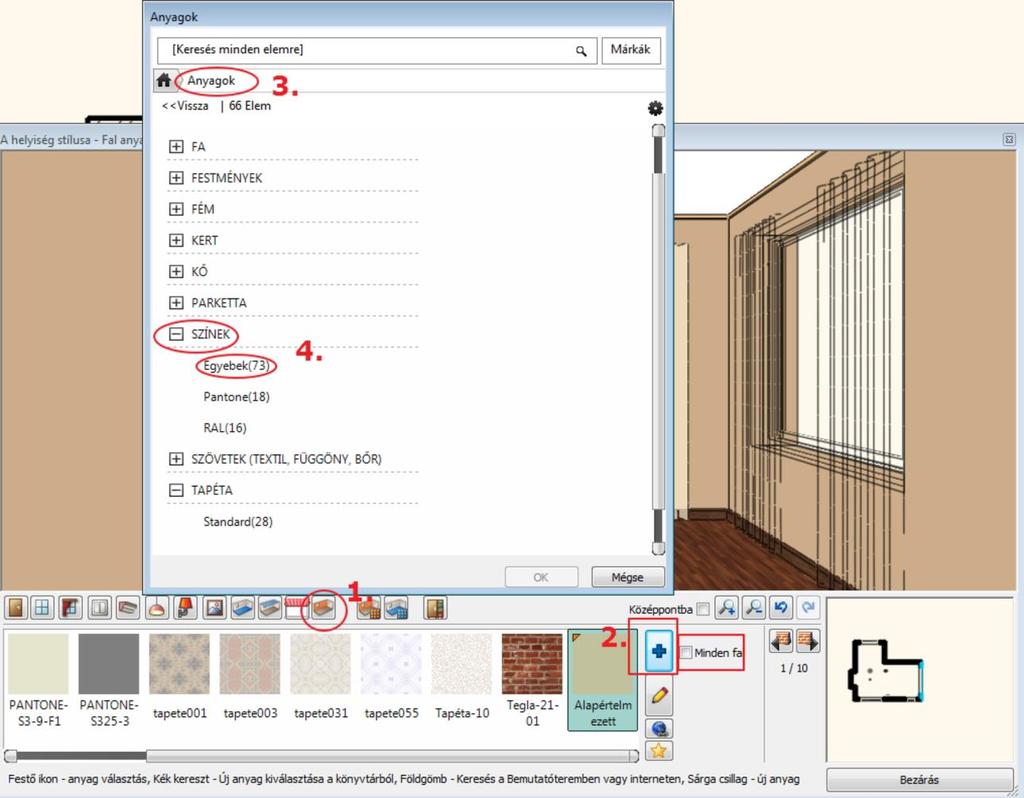Close the room style window with Bezárás
The image size is (1024, 798).
pos(919,779)
